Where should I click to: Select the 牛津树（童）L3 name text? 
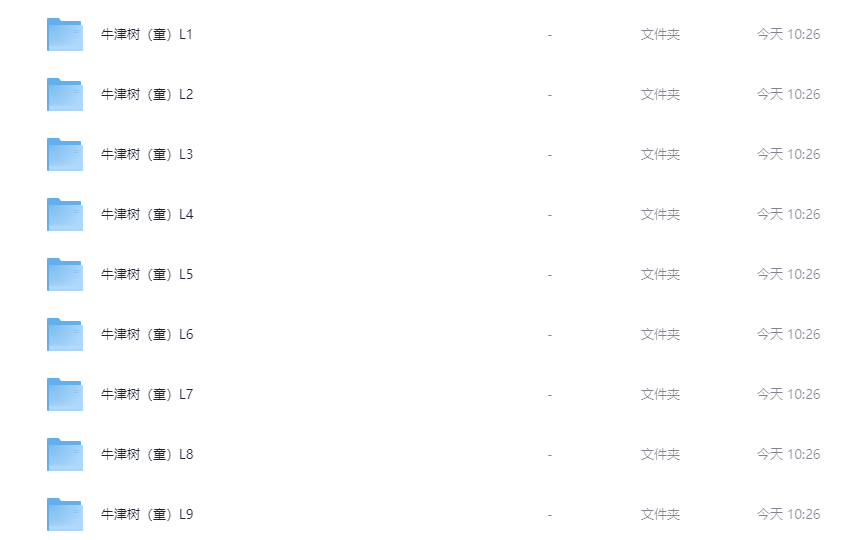pyautogui.click(x=147, y=155)
